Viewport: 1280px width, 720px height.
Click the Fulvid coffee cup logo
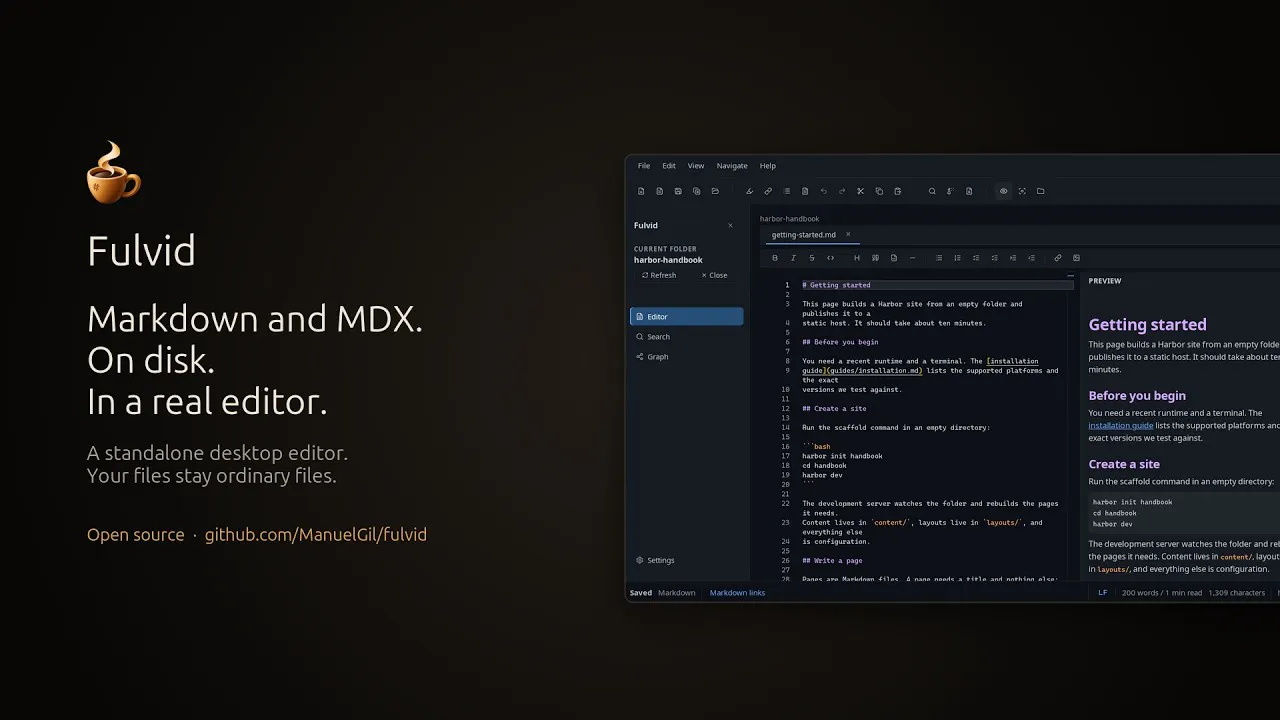[113, 172]
